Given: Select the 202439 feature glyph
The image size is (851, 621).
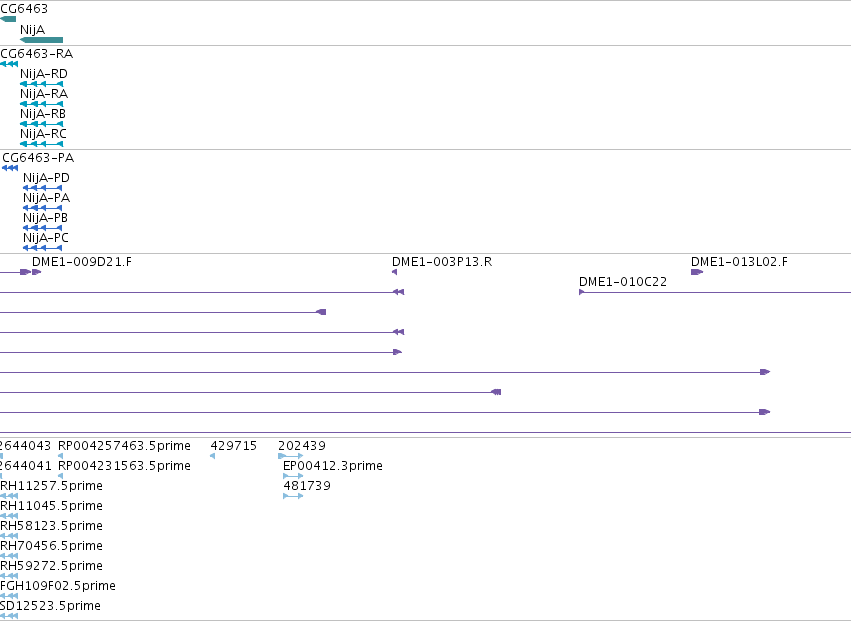Looking at the screenshot, I should click(x=290, y=457).
